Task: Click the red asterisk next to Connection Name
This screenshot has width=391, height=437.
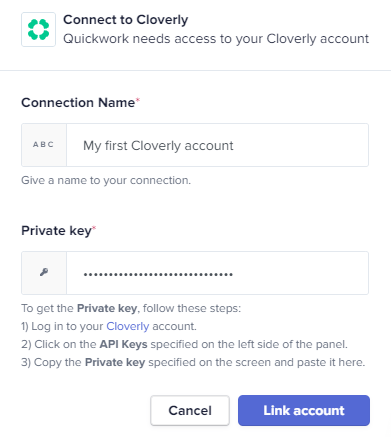Action: click(x=138, y=100)
